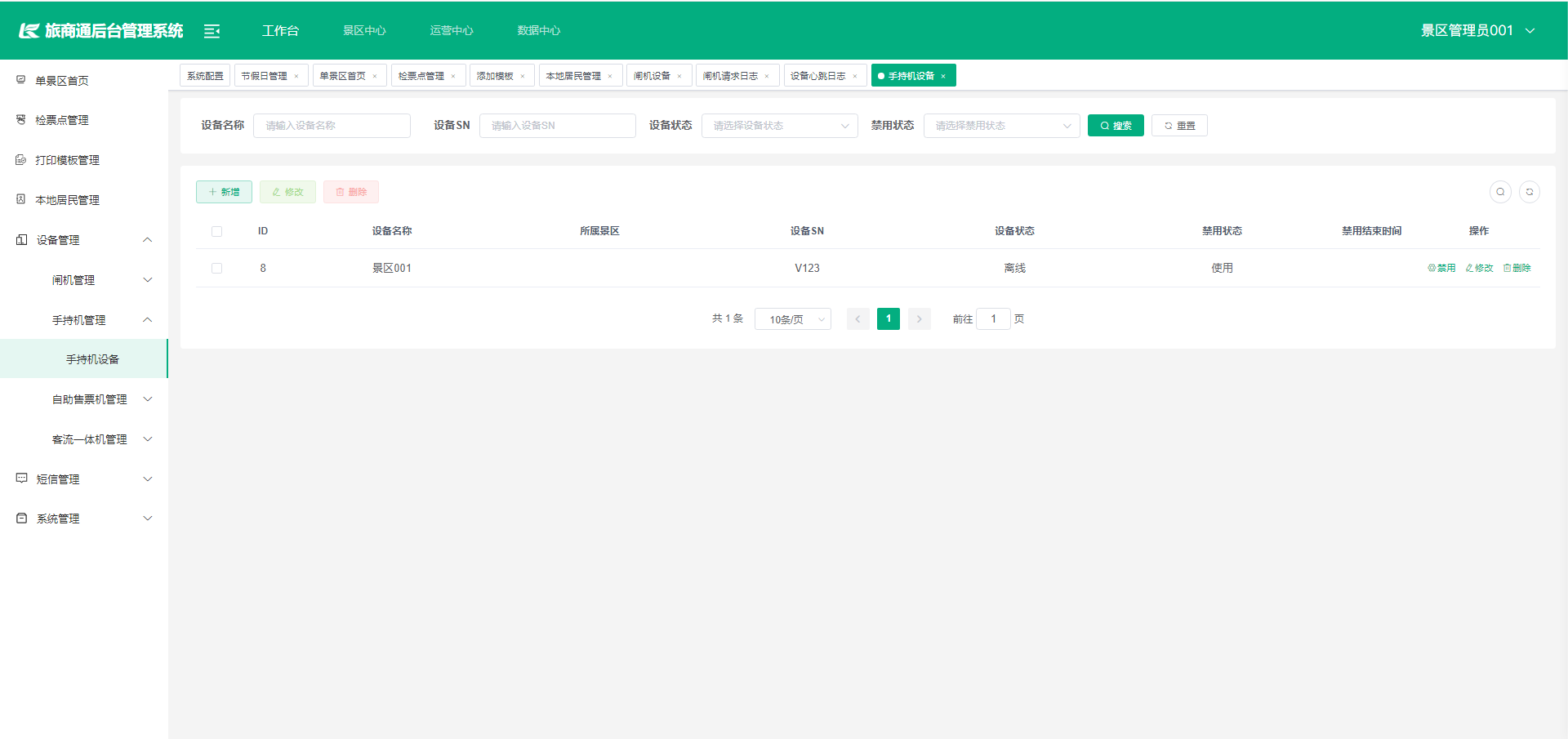The height and width of the screenshot is (739, 1568).
Task: Click the 景区001 device name cell
Action: pyautogui.click(x=392, y=268)
